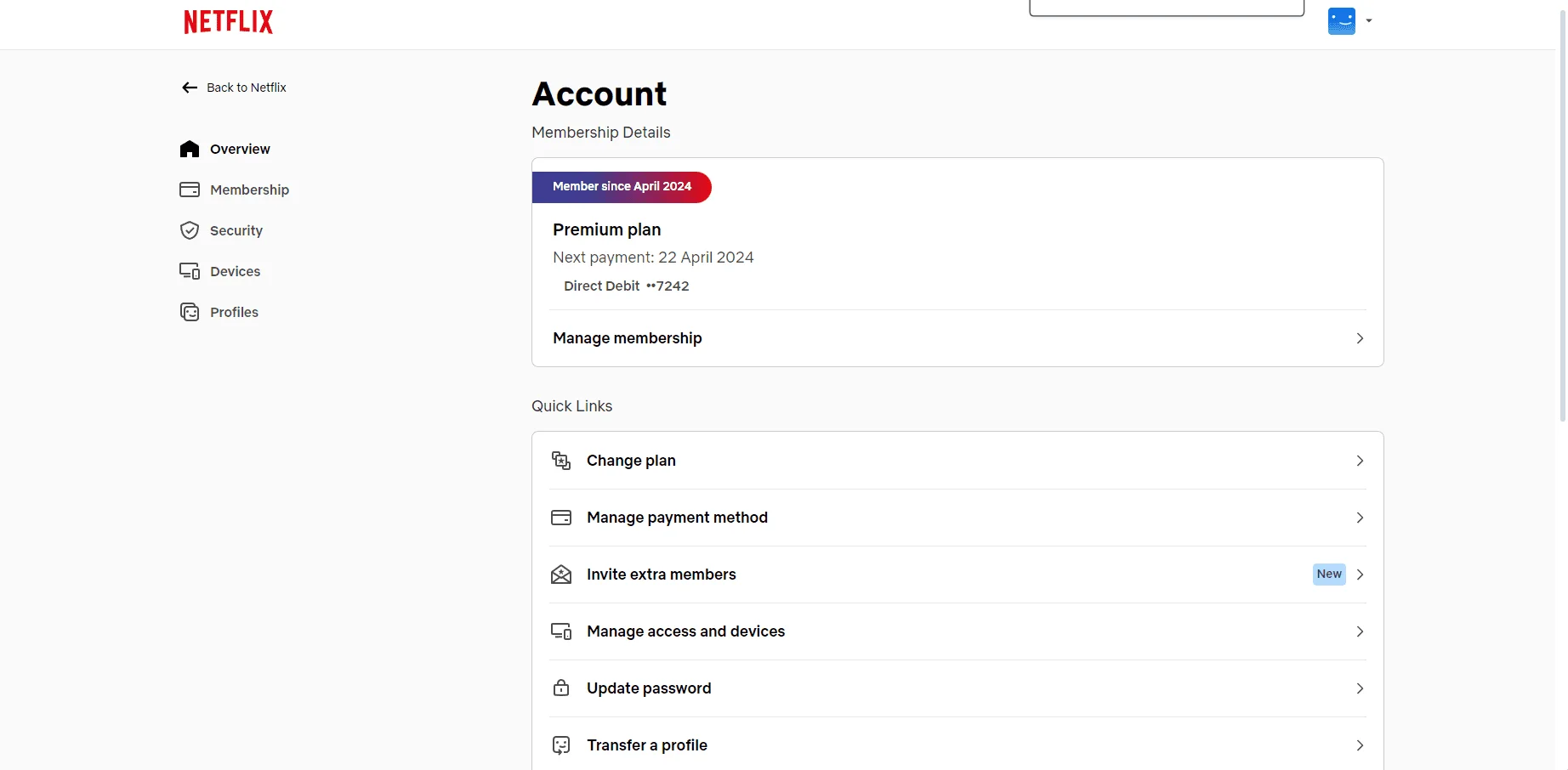Click the input box at top of page

tap(1167, 8)
